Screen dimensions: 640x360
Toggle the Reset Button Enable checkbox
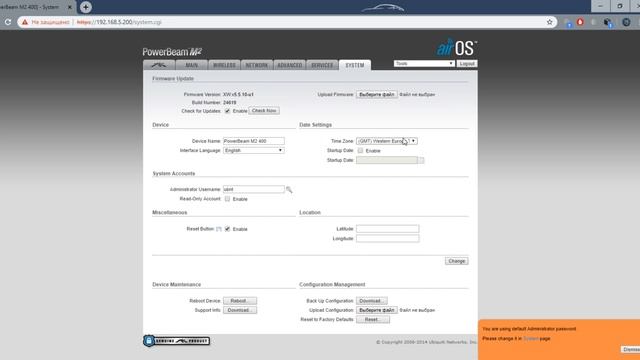227,229
